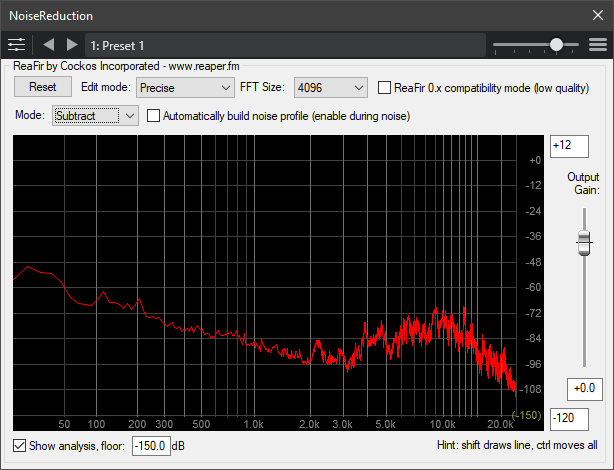Click the -108 dB scale label

pyautogui.click(x=530, y=389)
